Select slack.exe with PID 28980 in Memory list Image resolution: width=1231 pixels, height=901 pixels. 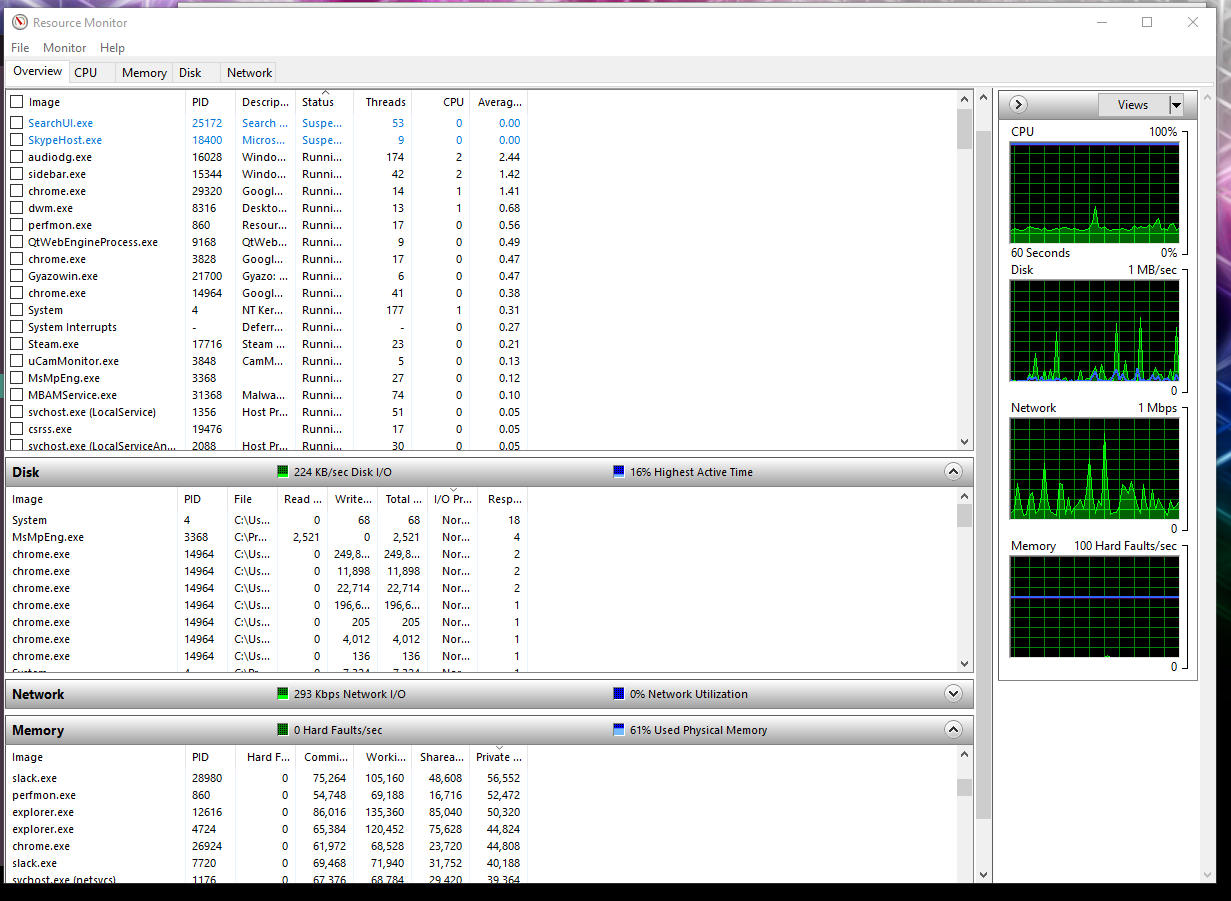click(x=267, y=778)
